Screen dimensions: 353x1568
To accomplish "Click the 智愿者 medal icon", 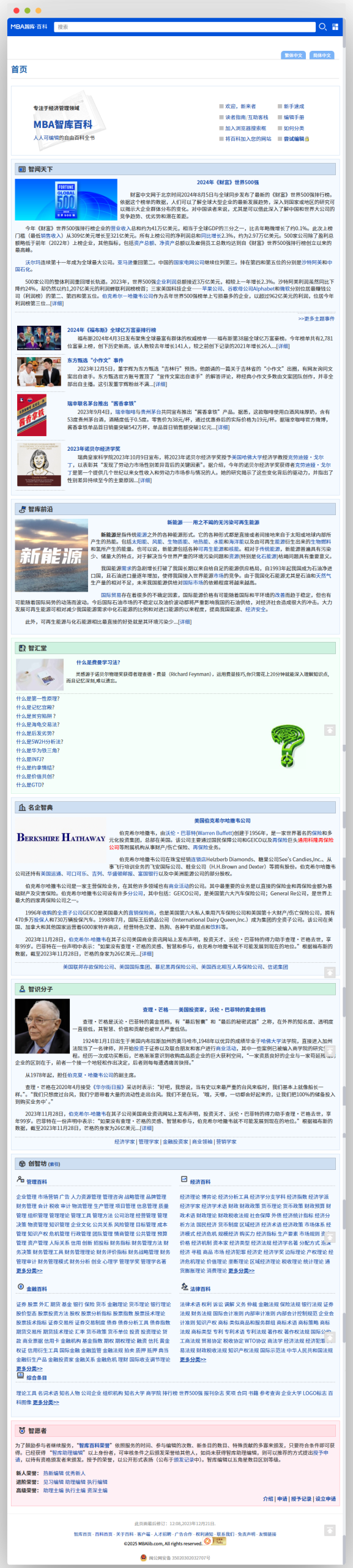I will [22, 1430].
